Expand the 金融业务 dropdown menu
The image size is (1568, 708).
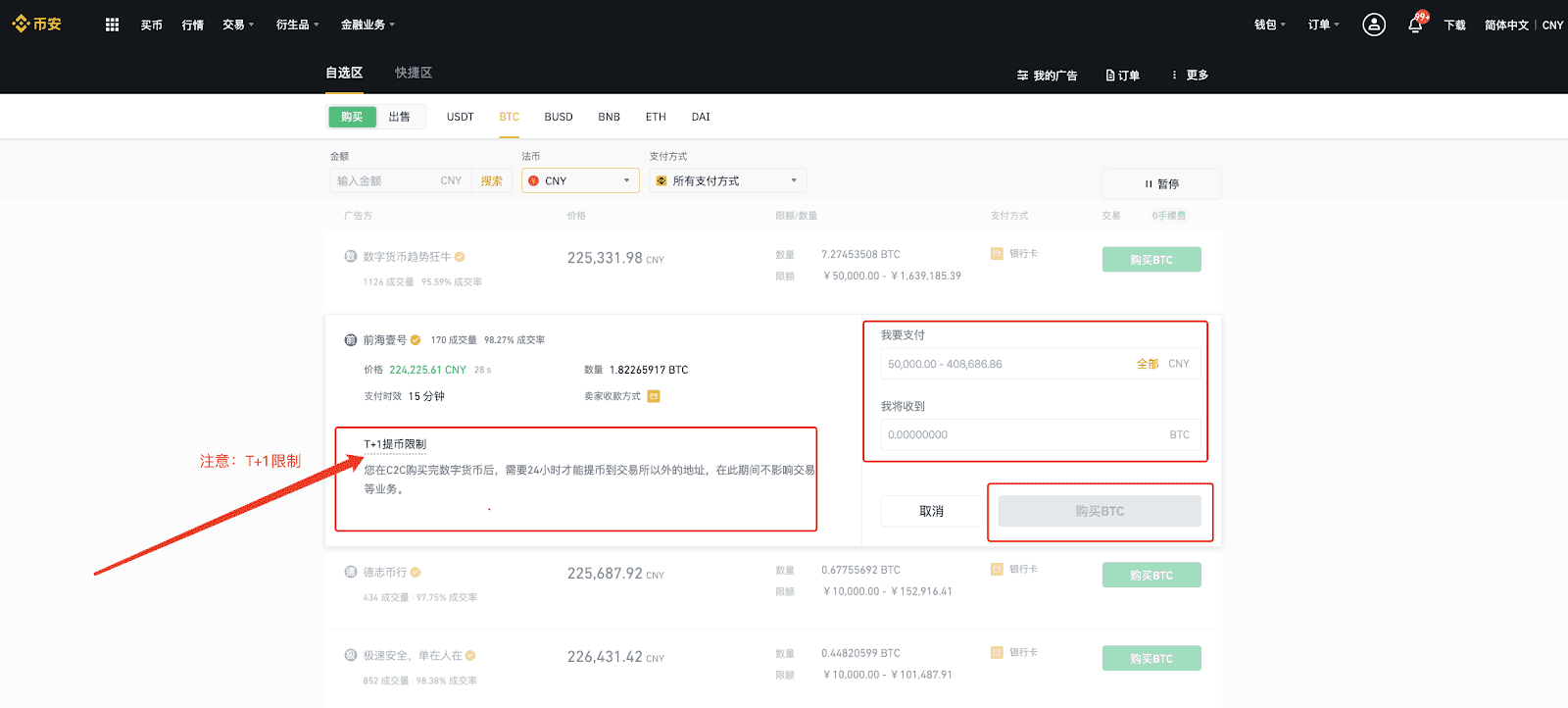[367, 25]
